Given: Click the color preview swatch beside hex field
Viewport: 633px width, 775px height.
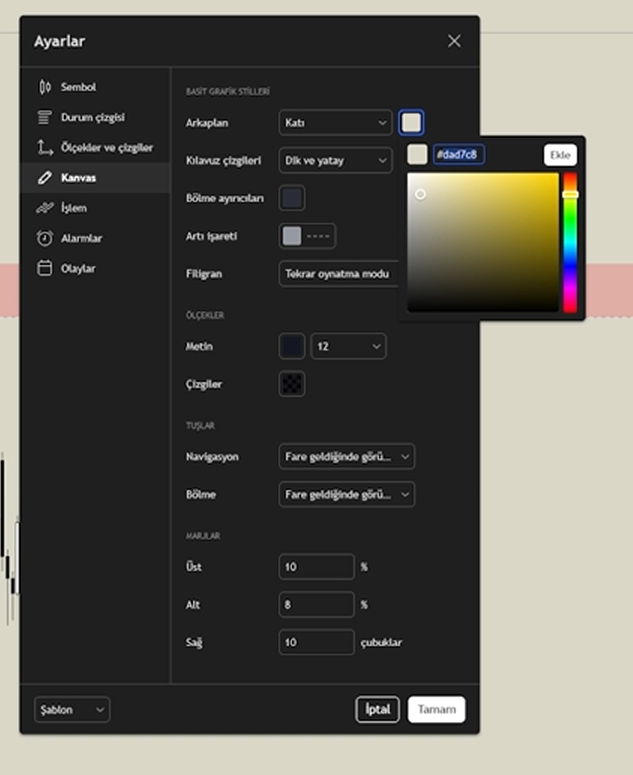Looking at the screenshot, I should tap(418, 155).
